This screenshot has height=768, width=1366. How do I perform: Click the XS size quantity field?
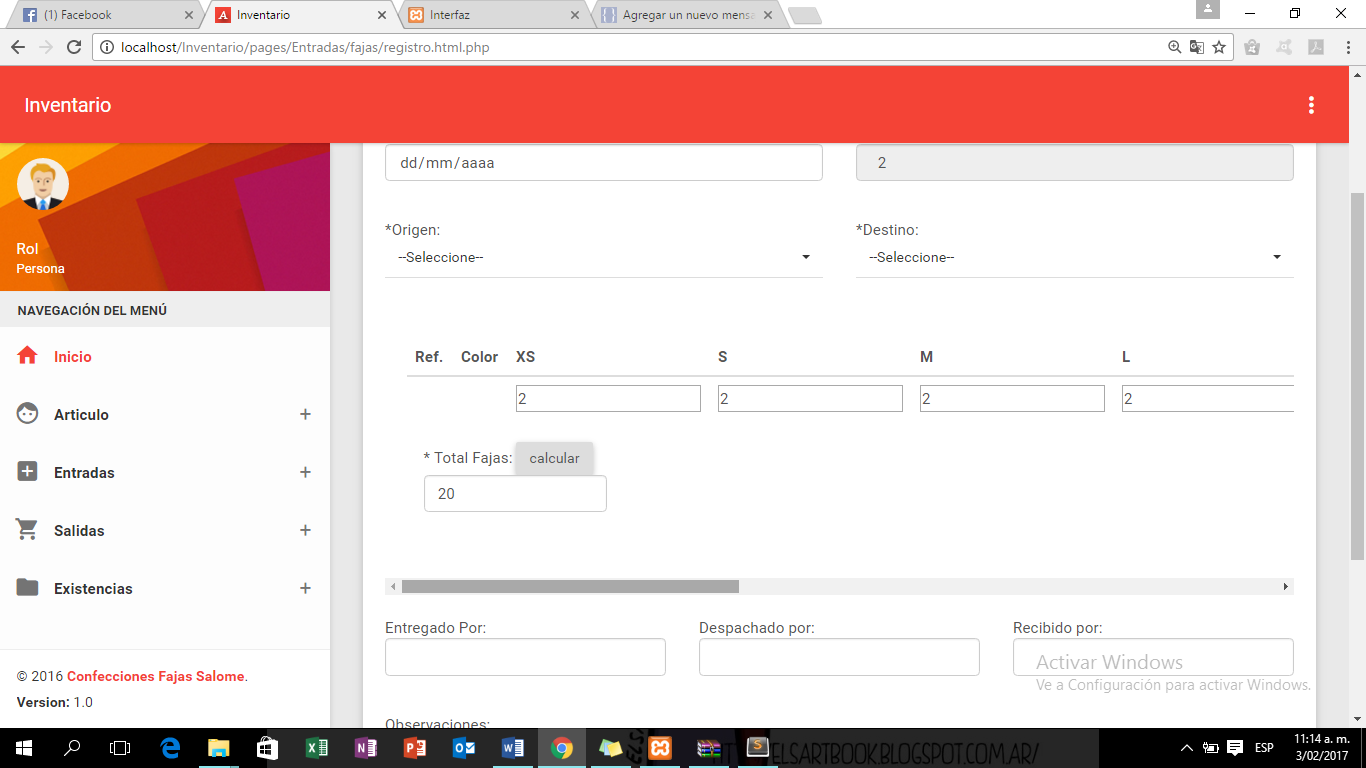608,399
